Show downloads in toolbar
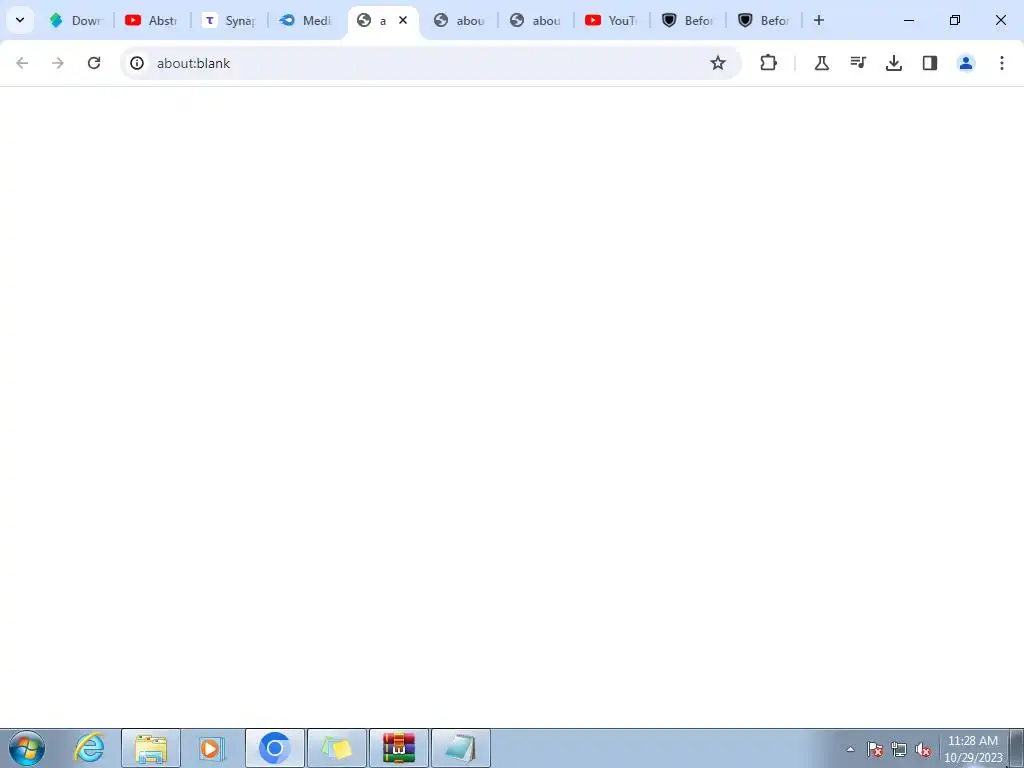This screenshot has width=1024, height=768. pyautogui.click(x=894, y=63)
